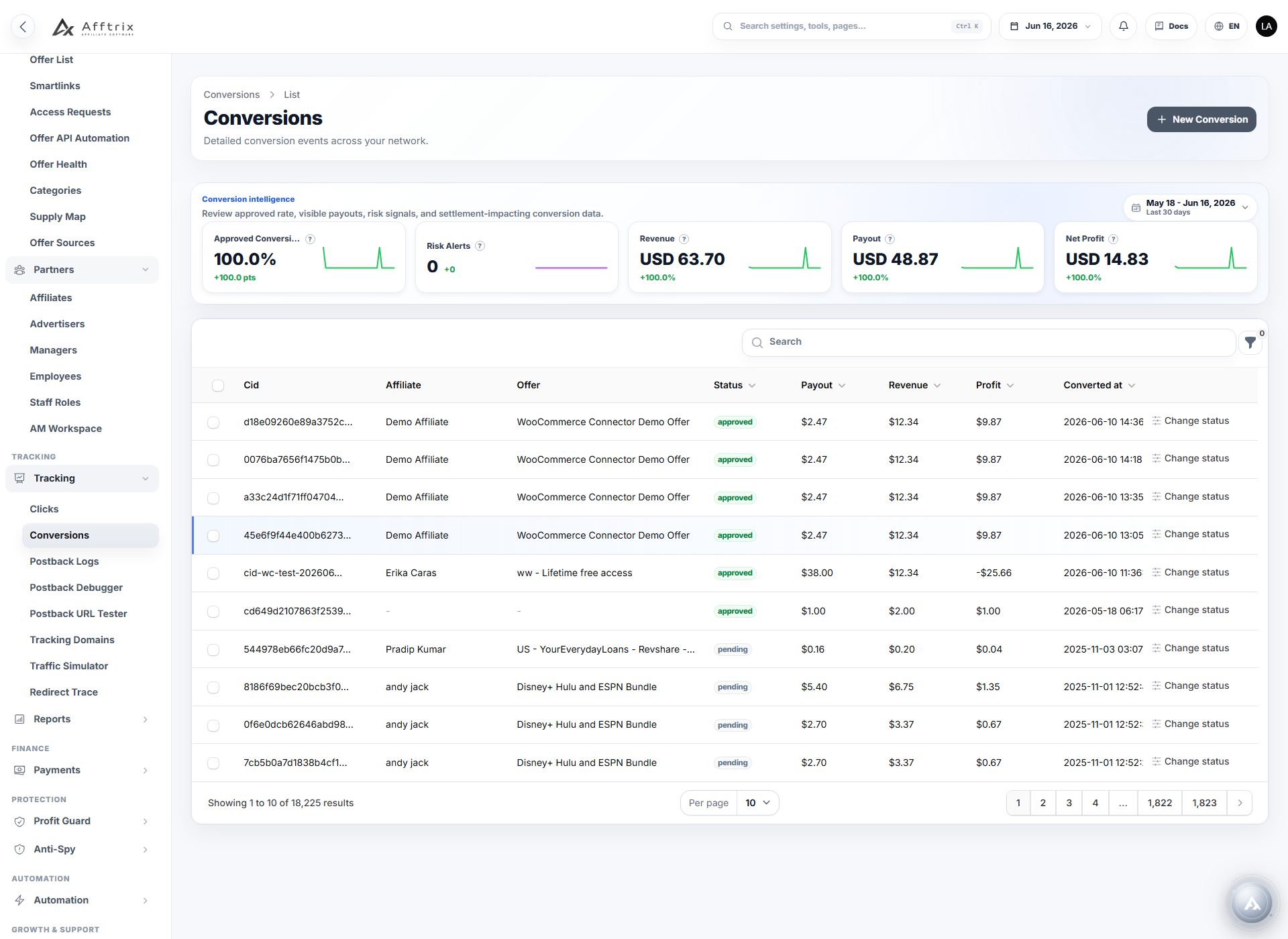Go to pagination page 1,823
1288x939 pixels.
(1204, 803)
